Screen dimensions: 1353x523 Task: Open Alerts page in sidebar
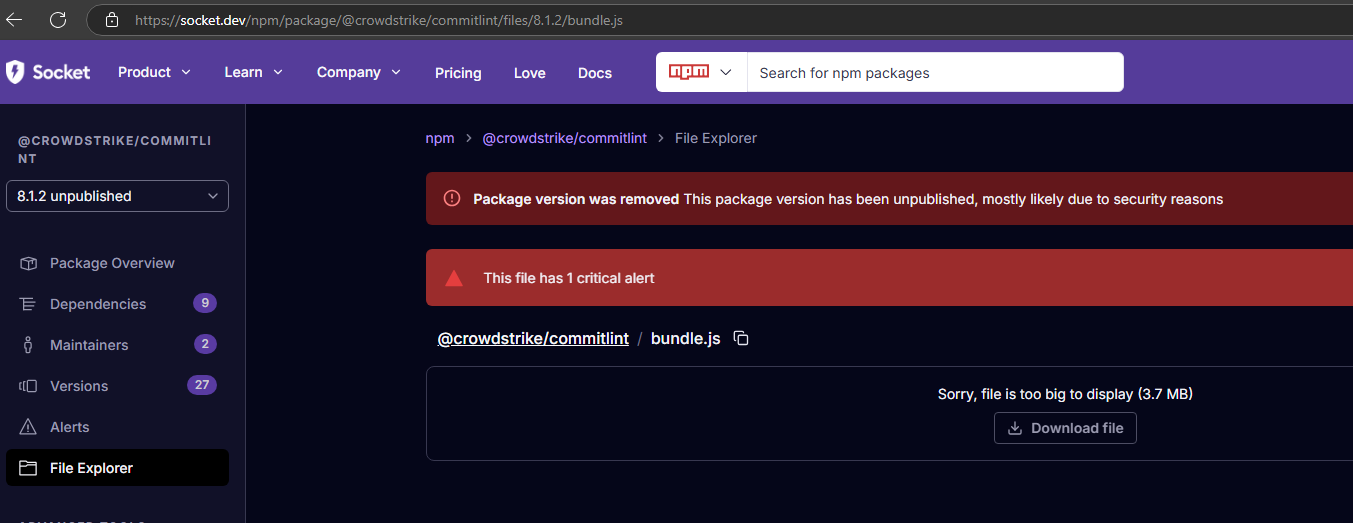tap(70, 427)
